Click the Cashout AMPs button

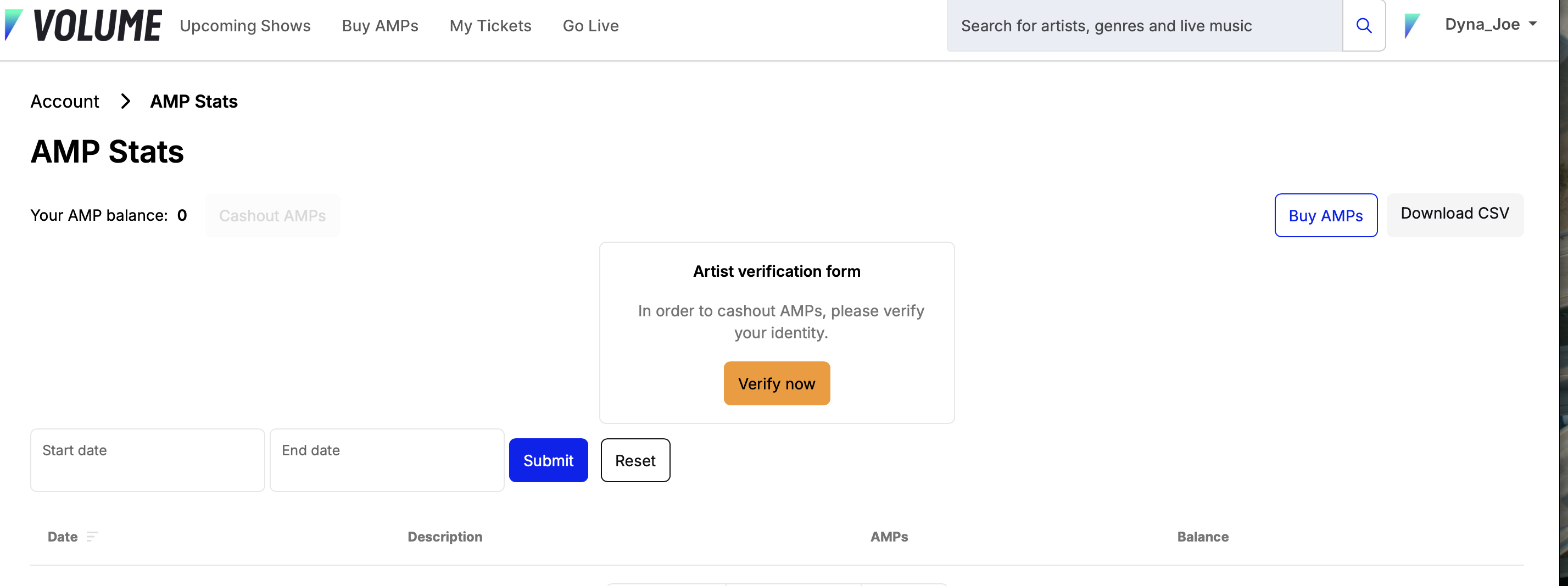tap(272, 215)
